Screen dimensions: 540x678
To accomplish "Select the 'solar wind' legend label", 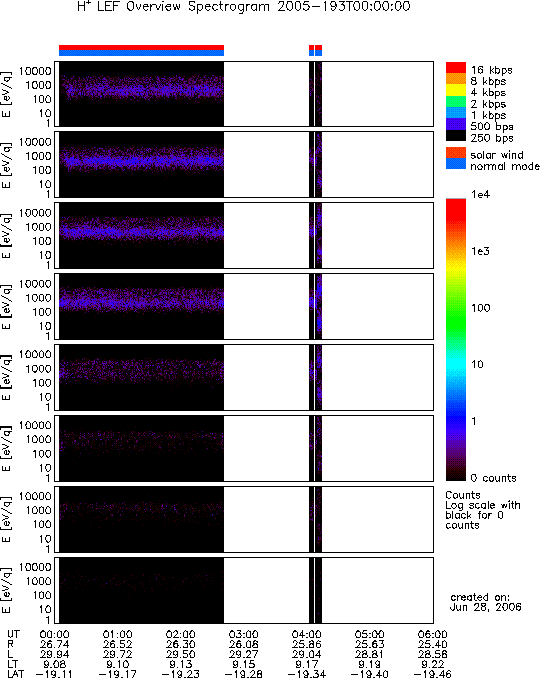I will pos(497,155).
